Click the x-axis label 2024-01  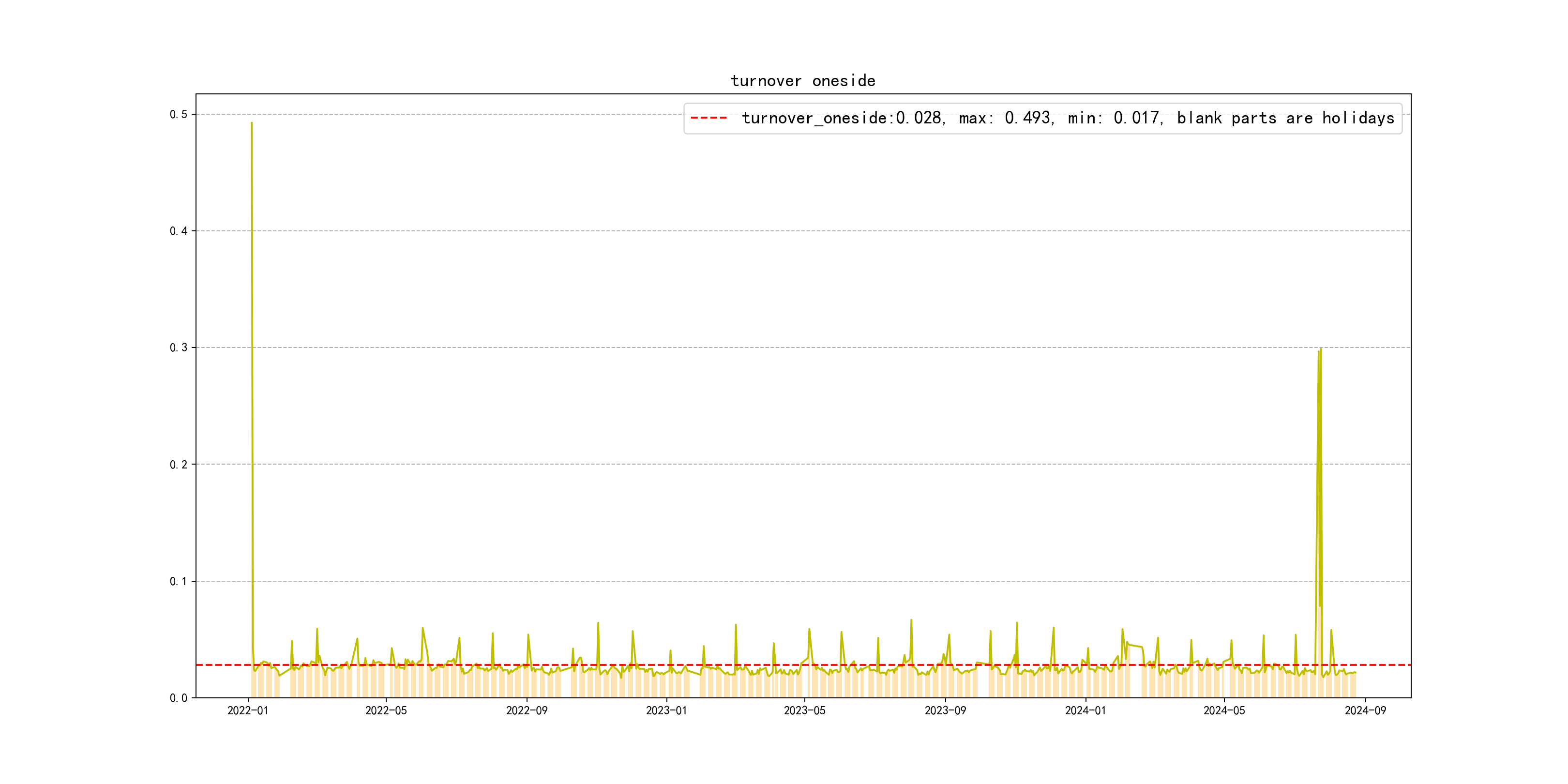[x=1086, y=711]
